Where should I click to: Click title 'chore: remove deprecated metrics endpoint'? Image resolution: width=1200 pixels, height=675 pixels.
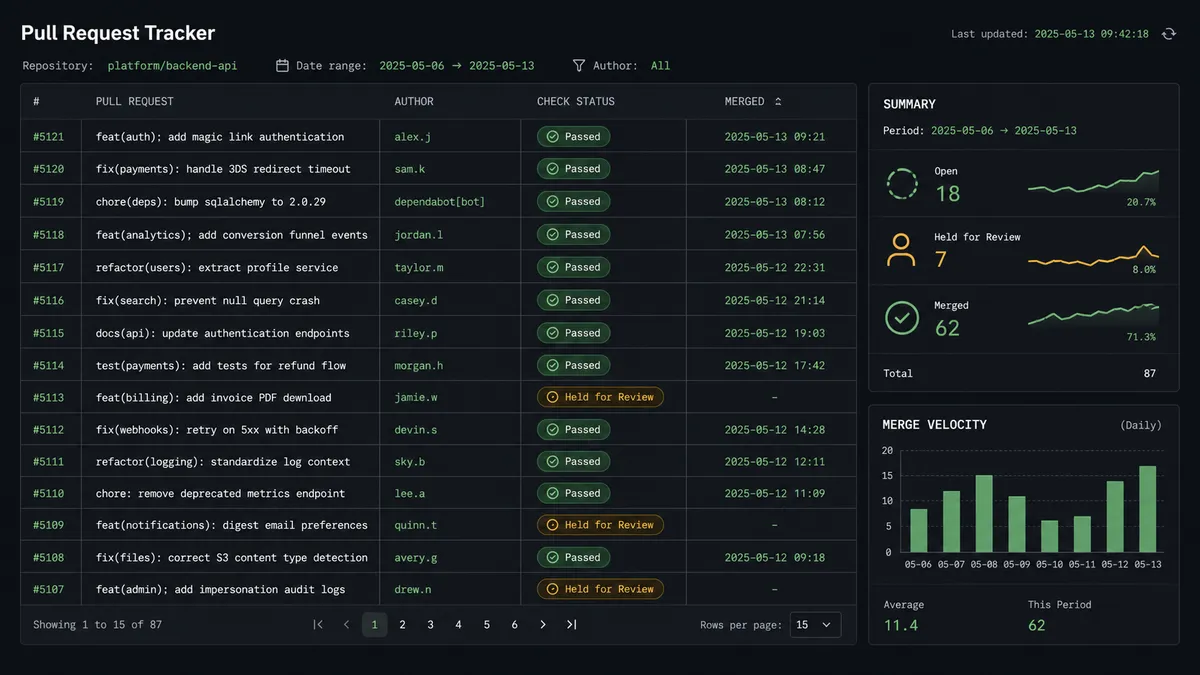pyautogui.click(x=220, y=493)
